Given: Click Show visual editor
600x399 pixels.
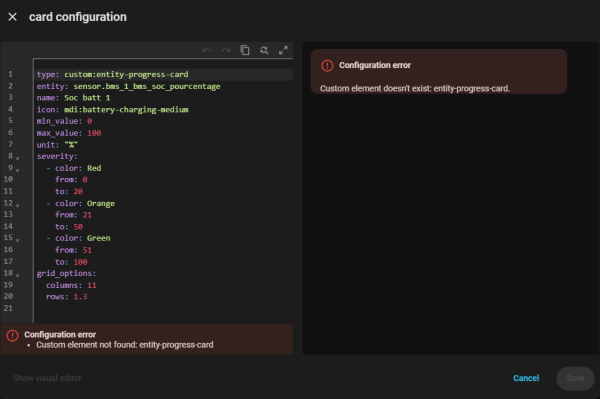Looking at the screenshot, I should (x=47, y=378).
